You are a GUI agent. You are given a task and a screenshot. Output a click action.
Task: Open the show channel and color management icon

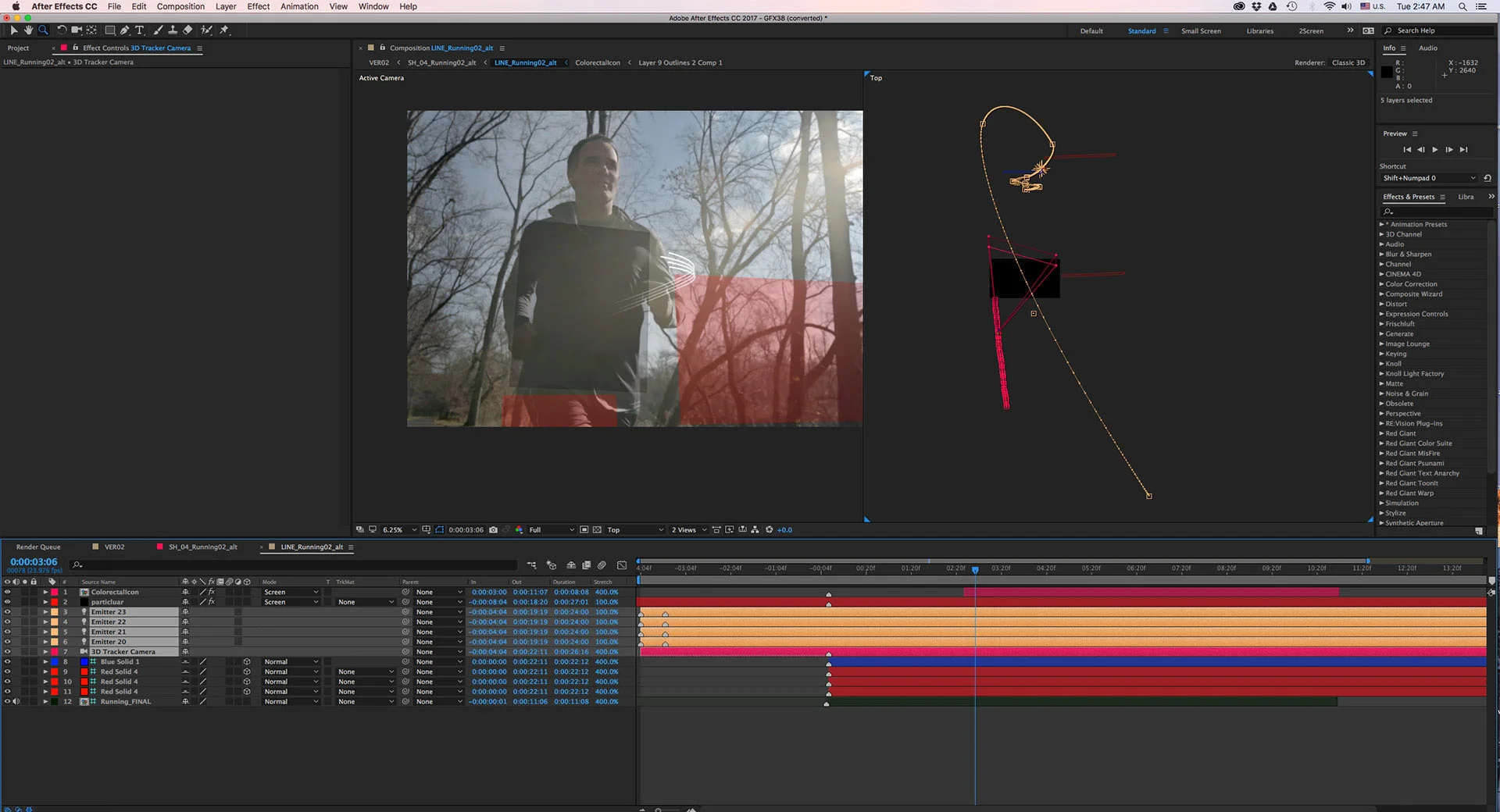pos(519,530)
